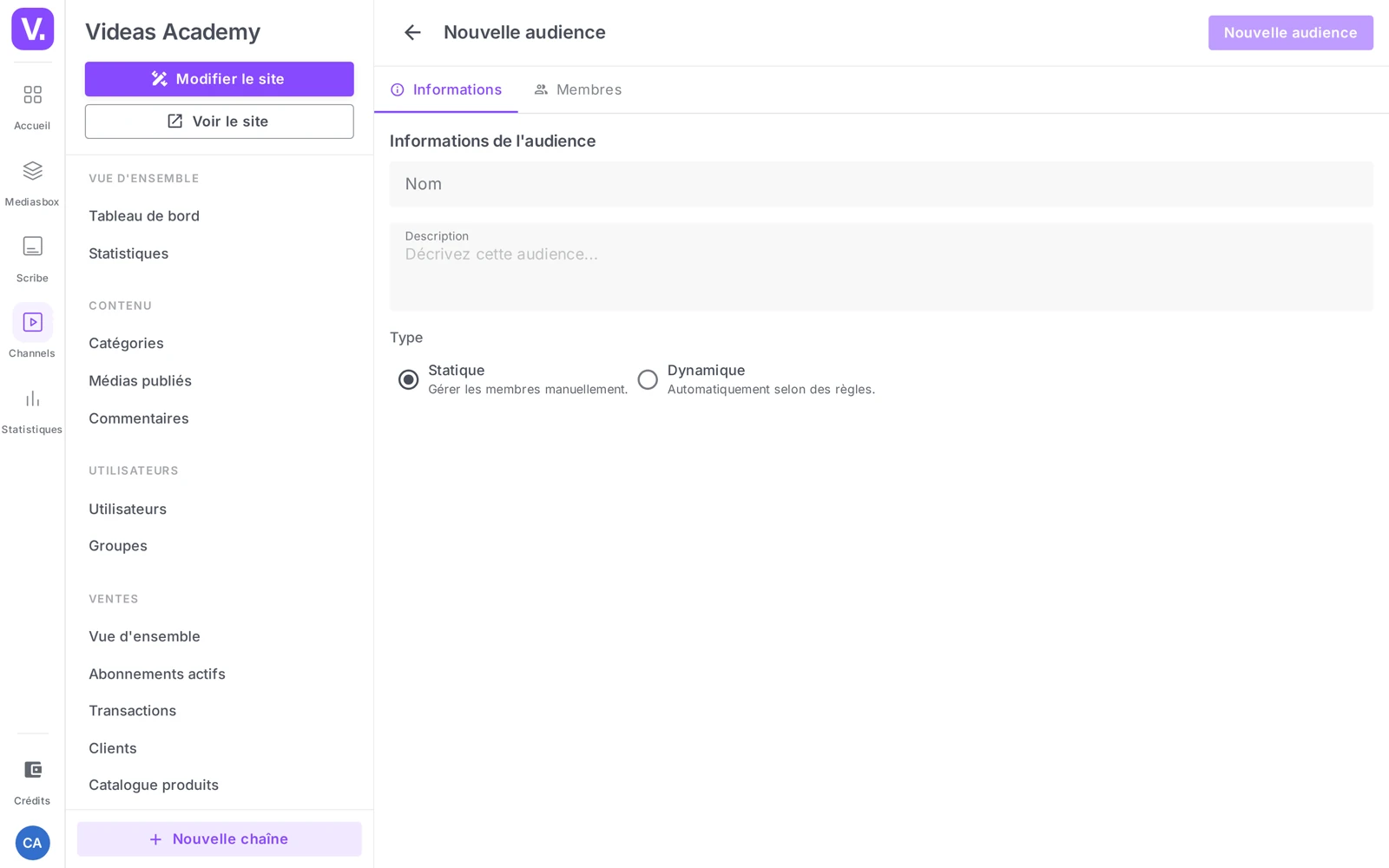
Task: Open Groupes in the sidebar menu
Action: pos(118,546)
